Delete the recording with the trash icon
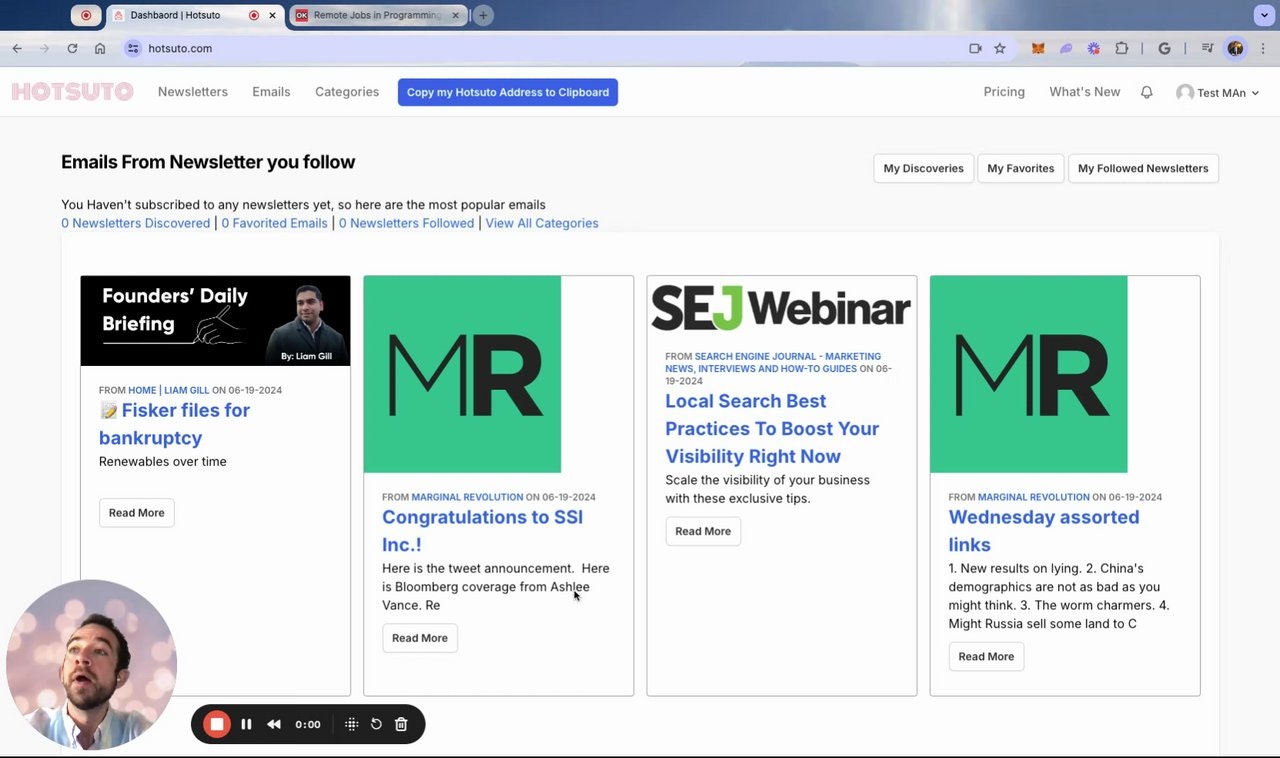The height and width of the screenshot is (758, 1280). click(x=401, y=724)
